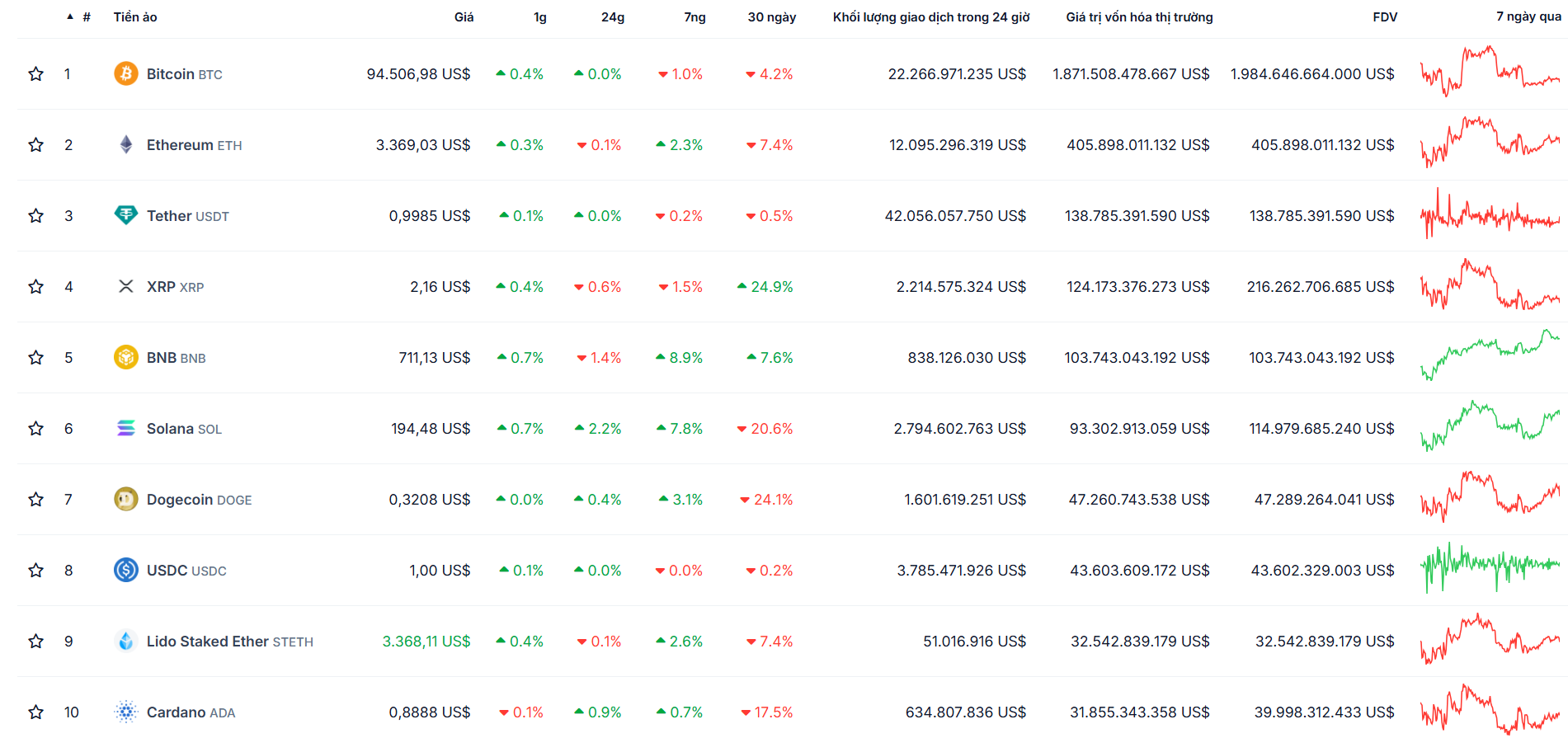Click Cardano FDV 39.998.312.433 US$
Image resolution: width=1568 pixels, height=738 pixels.
coord(1325,712)
